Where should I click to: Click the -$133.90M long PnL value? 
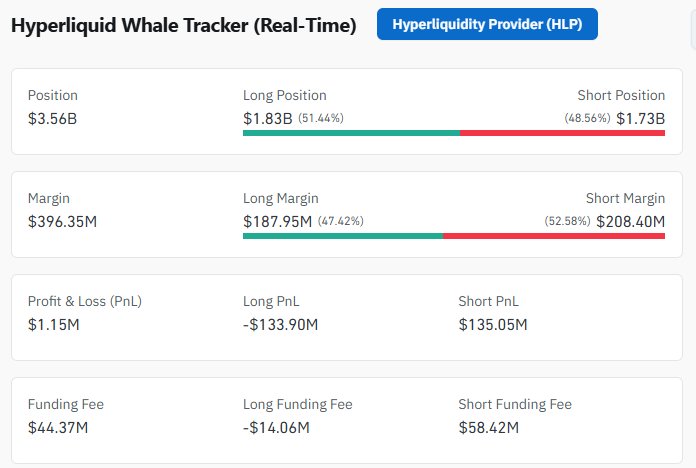281,324
